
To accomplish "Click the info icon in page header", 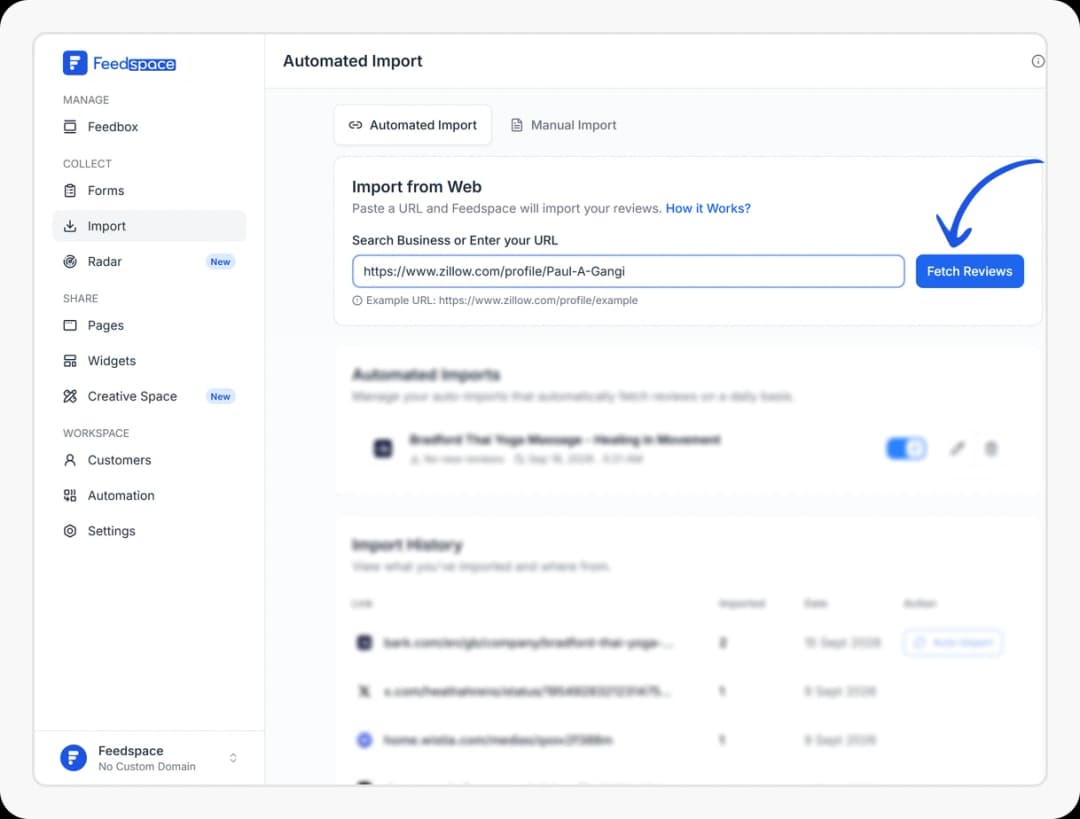I will point(1037,61).
